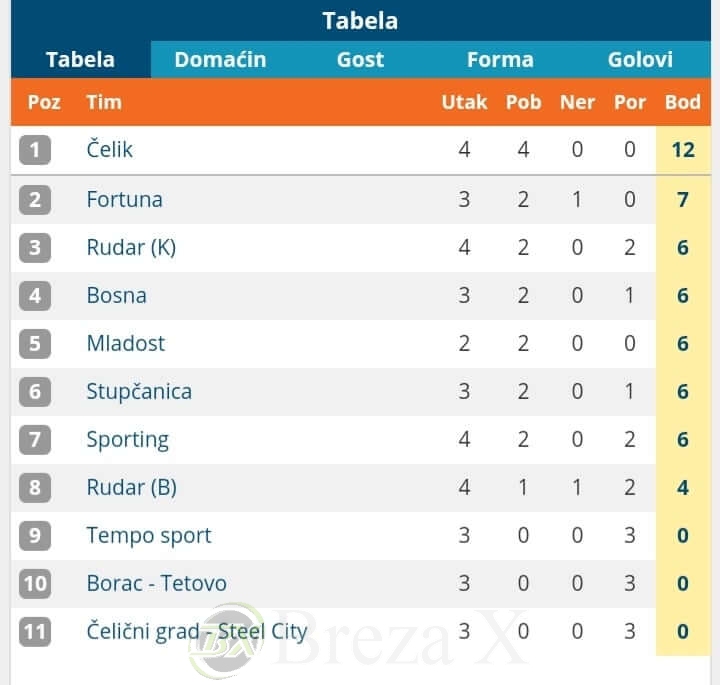Open the Borac - Tetovo team page
Image resolution: width=720 pixels, height=685 pixels.
coord(156,583)
